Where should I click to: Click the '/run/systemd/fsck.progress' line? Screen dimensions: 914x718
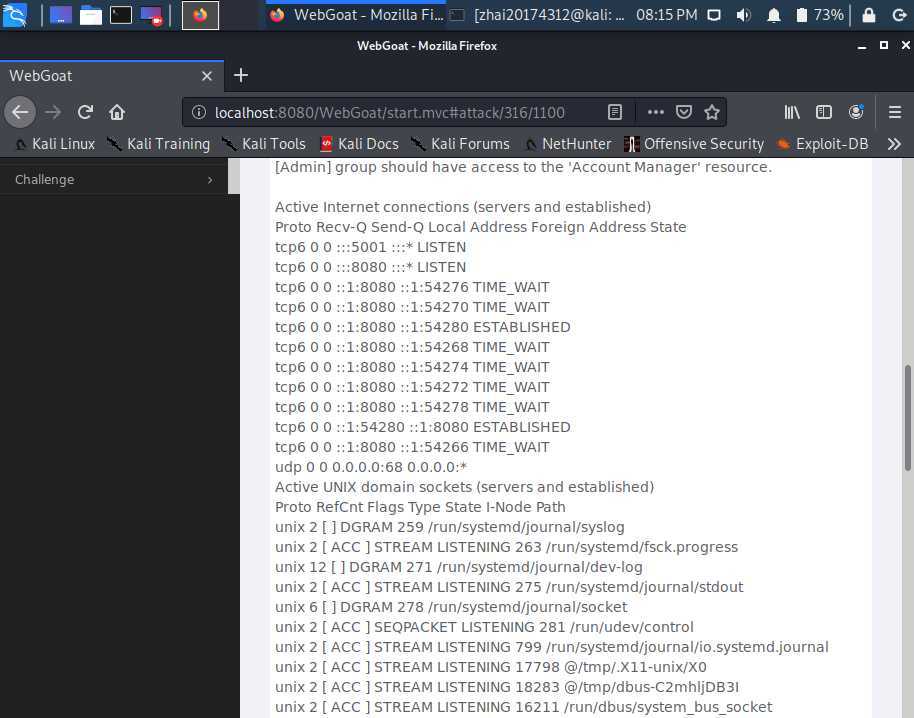click(506, 547)
